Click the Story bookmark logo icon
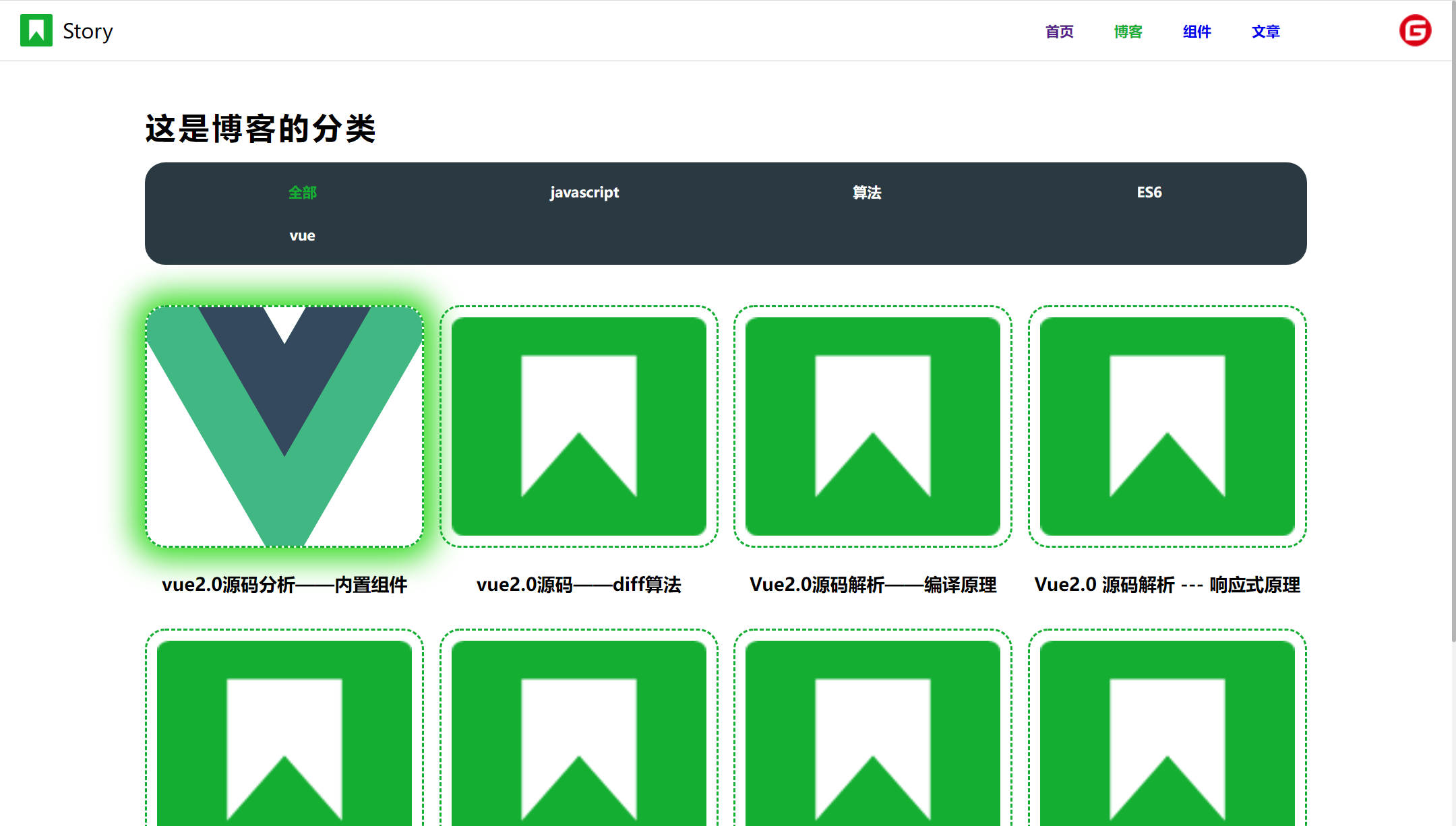The width and height of the screenshot is (1456, 826). (36, 30)
